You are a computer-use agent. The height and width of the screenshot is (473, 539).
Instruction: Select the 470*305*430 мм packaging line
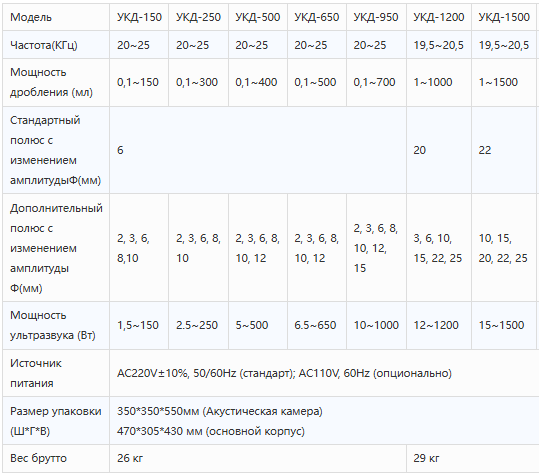211,431
